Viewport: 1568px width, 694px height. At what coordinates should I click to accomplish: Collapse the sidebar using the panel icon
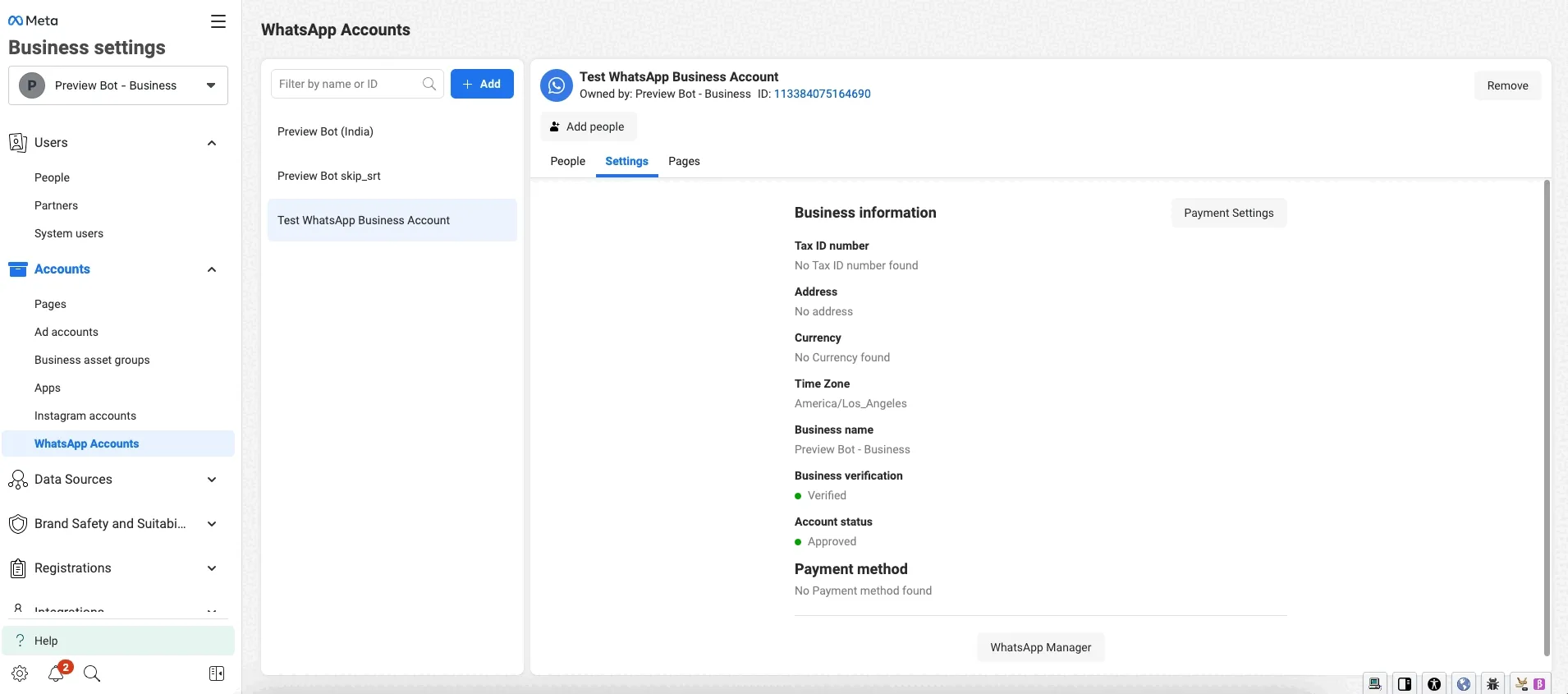pyautogui.click(x=217, y=673)
